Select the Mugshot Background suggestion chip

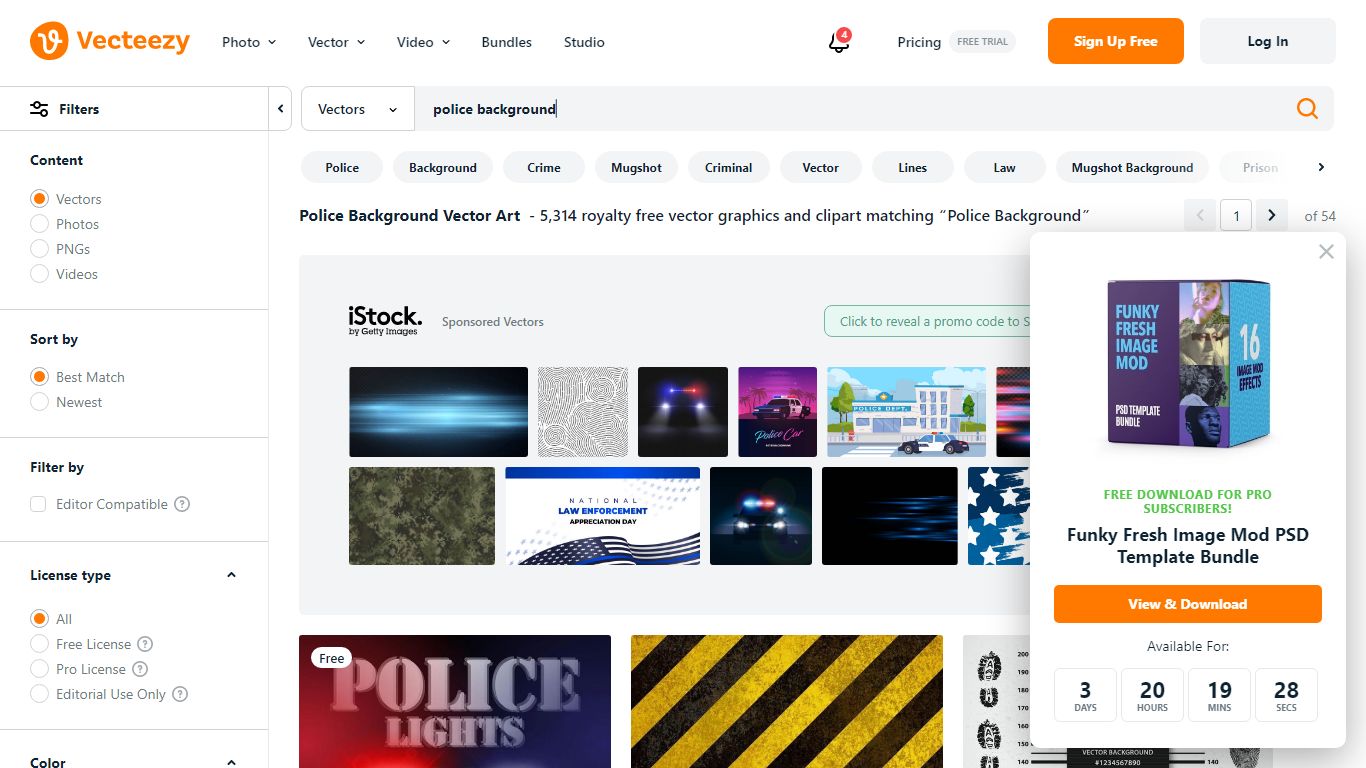[x=1132, y=167]
